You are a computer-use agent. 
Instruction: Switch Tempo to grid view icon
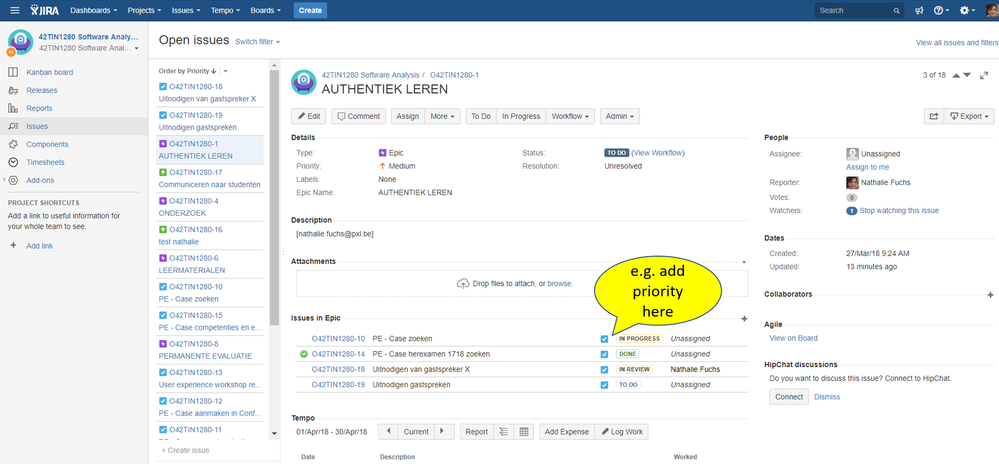click(524, 431)
